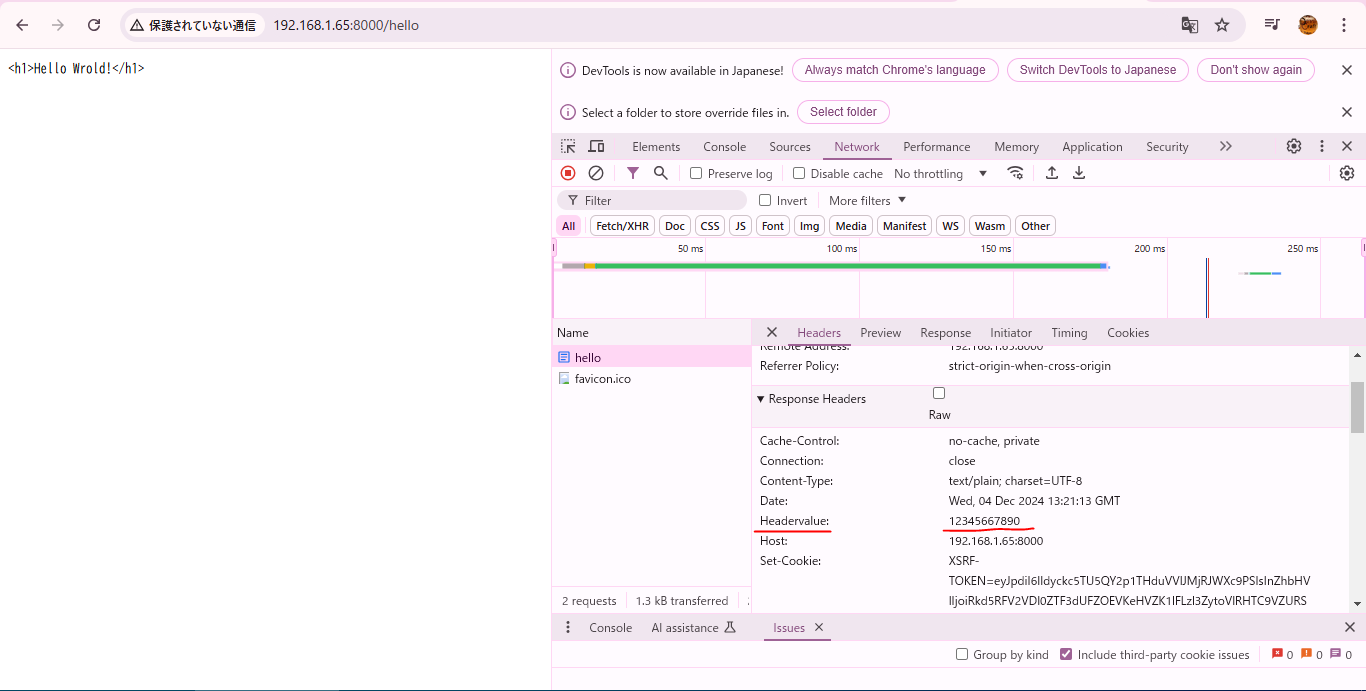The height and width of the screenshot is (691, 1366).
Task: Bookmark this page with the star icon
Action: coord(1222,25)
